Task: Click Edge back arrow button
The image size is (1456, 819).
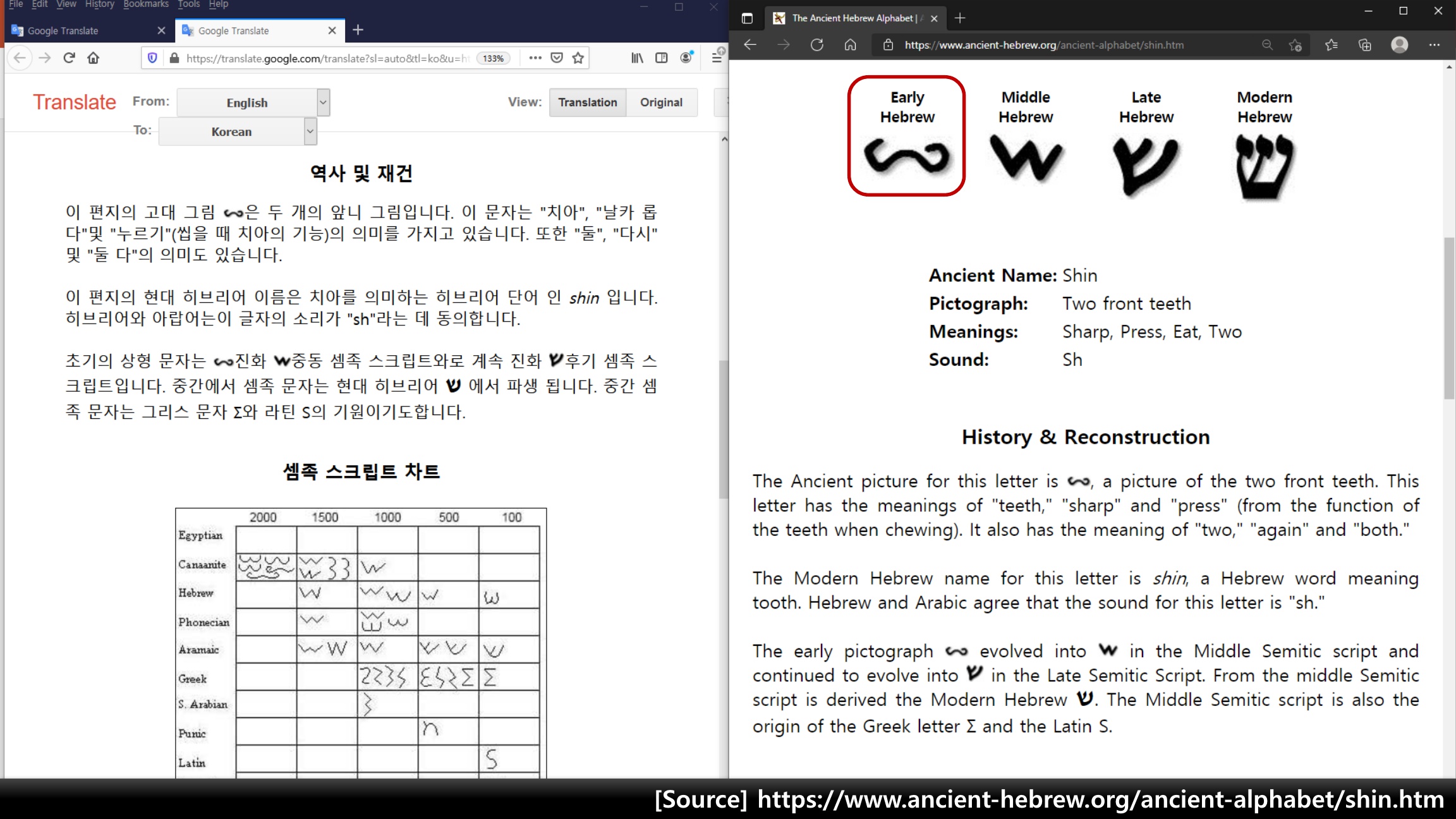Action: pyautogui.click(x=750, y=45)
